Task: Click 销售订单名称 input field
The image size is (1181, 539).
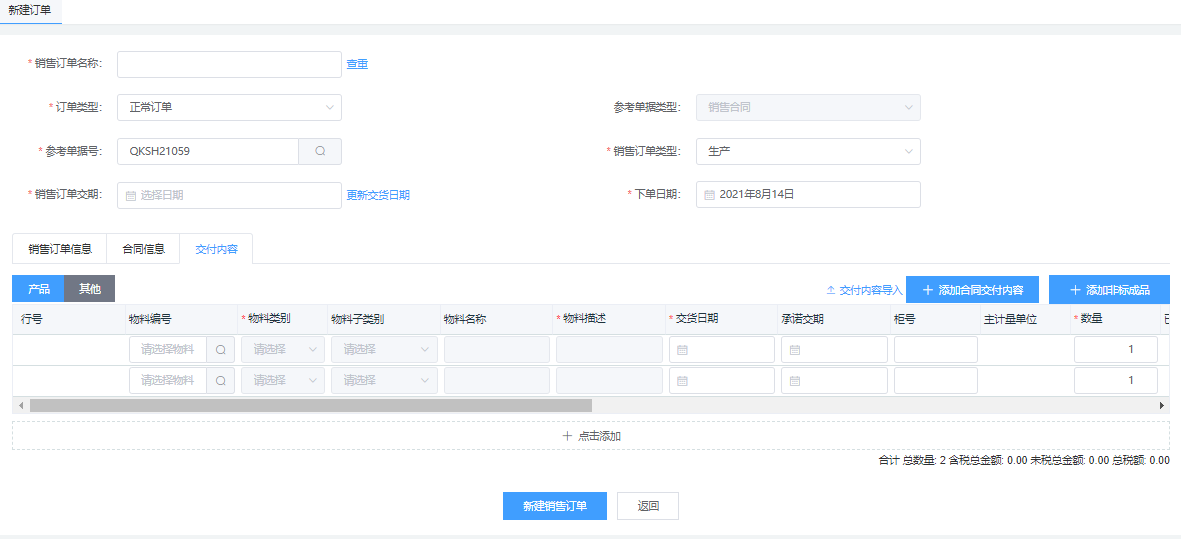Action: pyautogui.click(x=229, y=64)
